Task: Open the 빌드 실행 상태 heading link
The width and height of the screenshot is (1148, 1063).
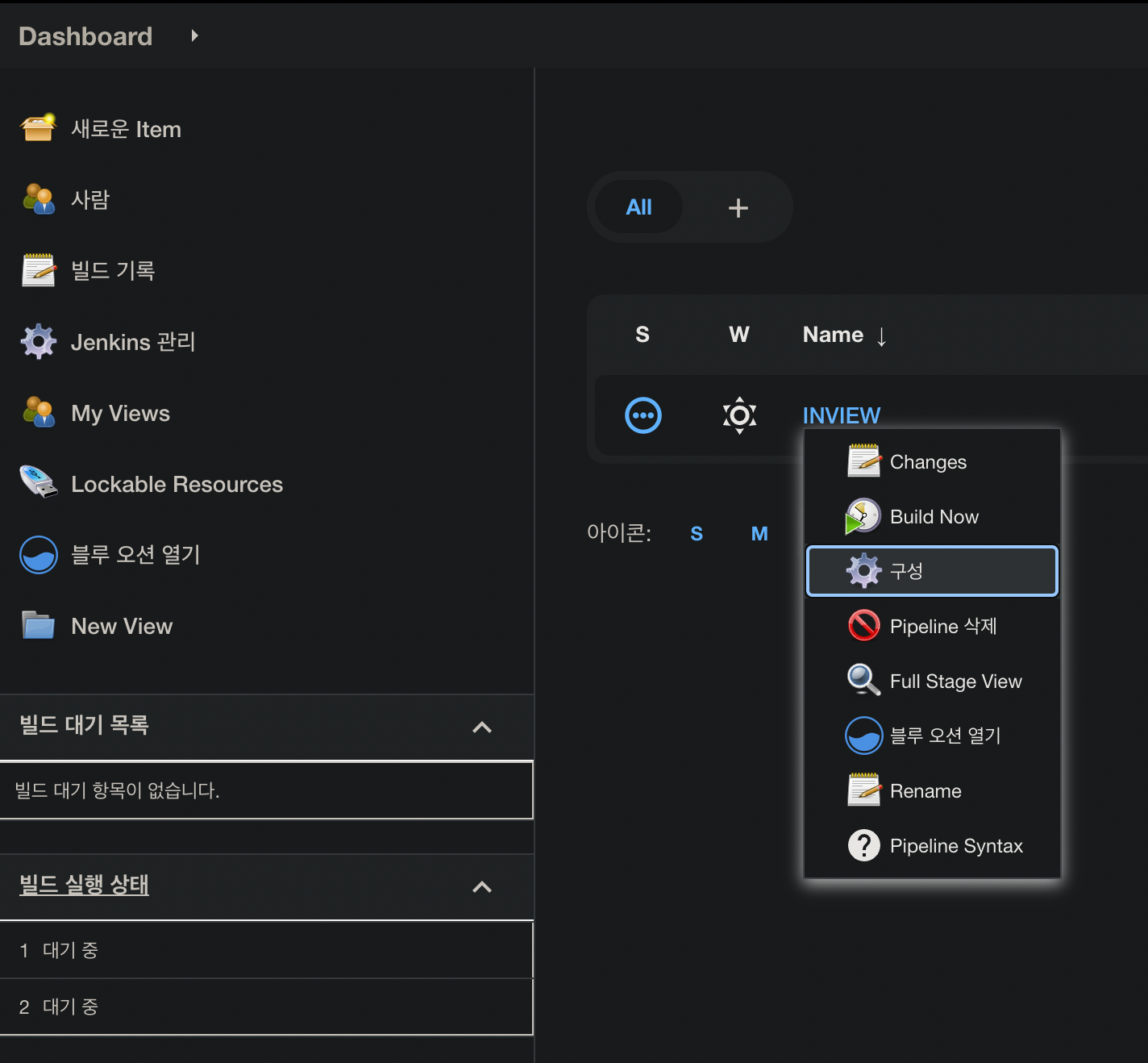Action: coord(84,885)
